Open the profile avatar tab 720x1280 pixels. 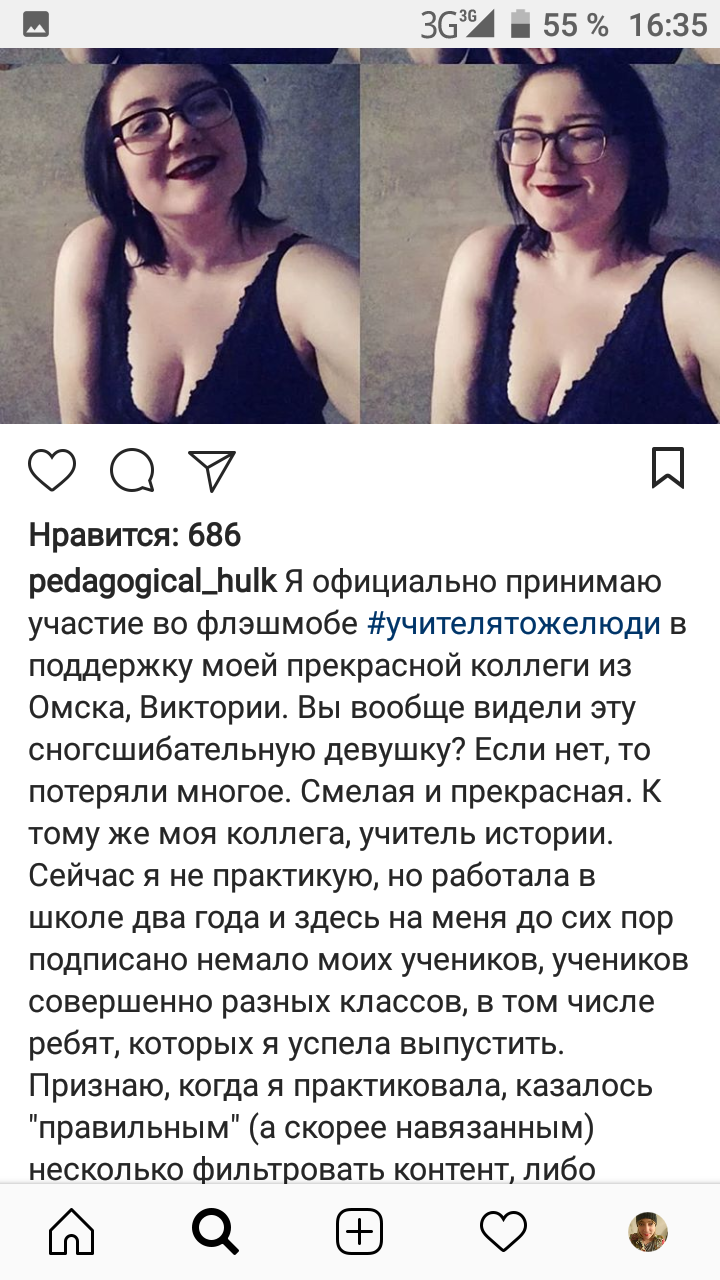[648, 1232]
